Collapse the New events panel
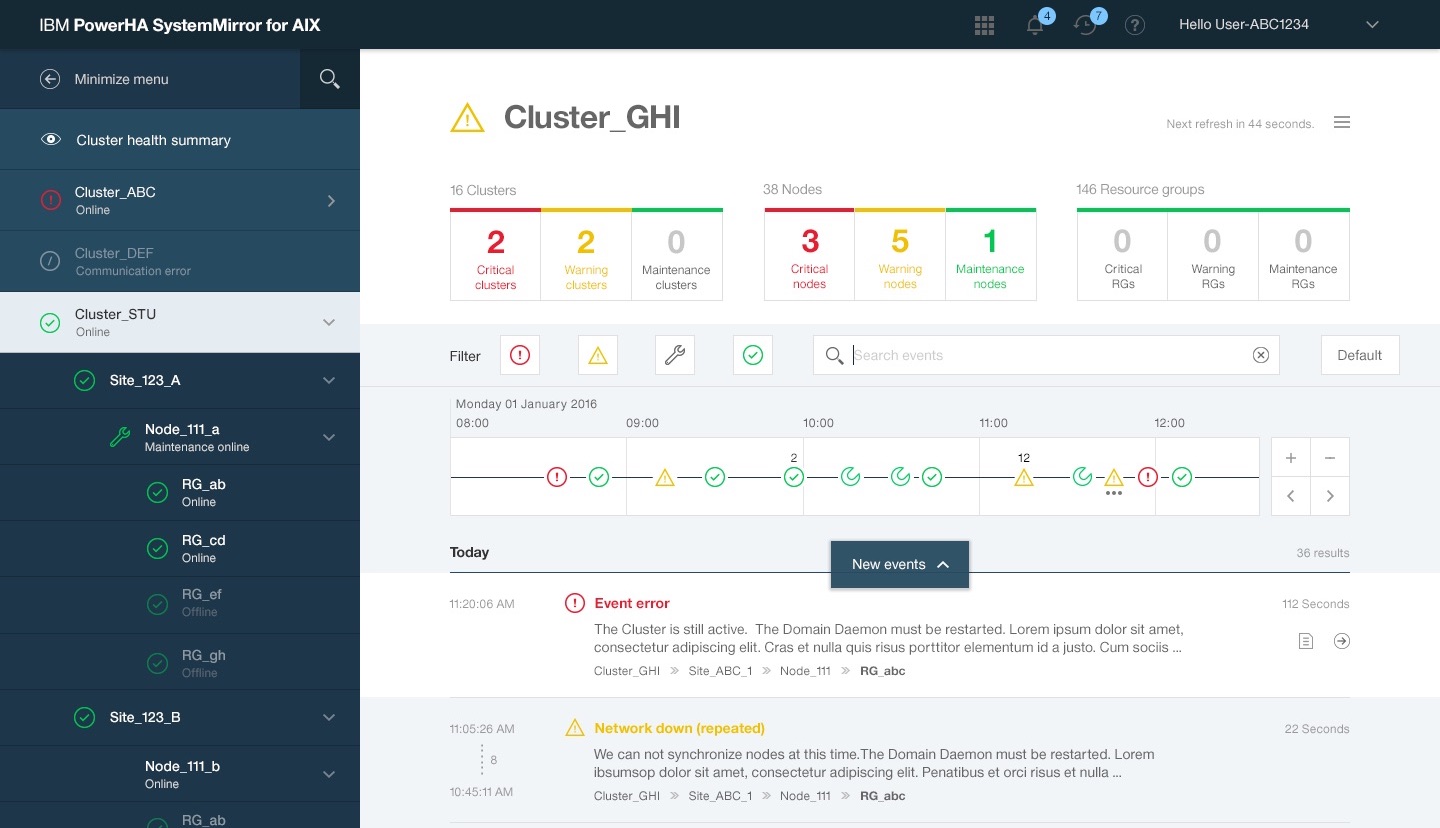Viewport: 1440px width, 828px height. (899, 564)
